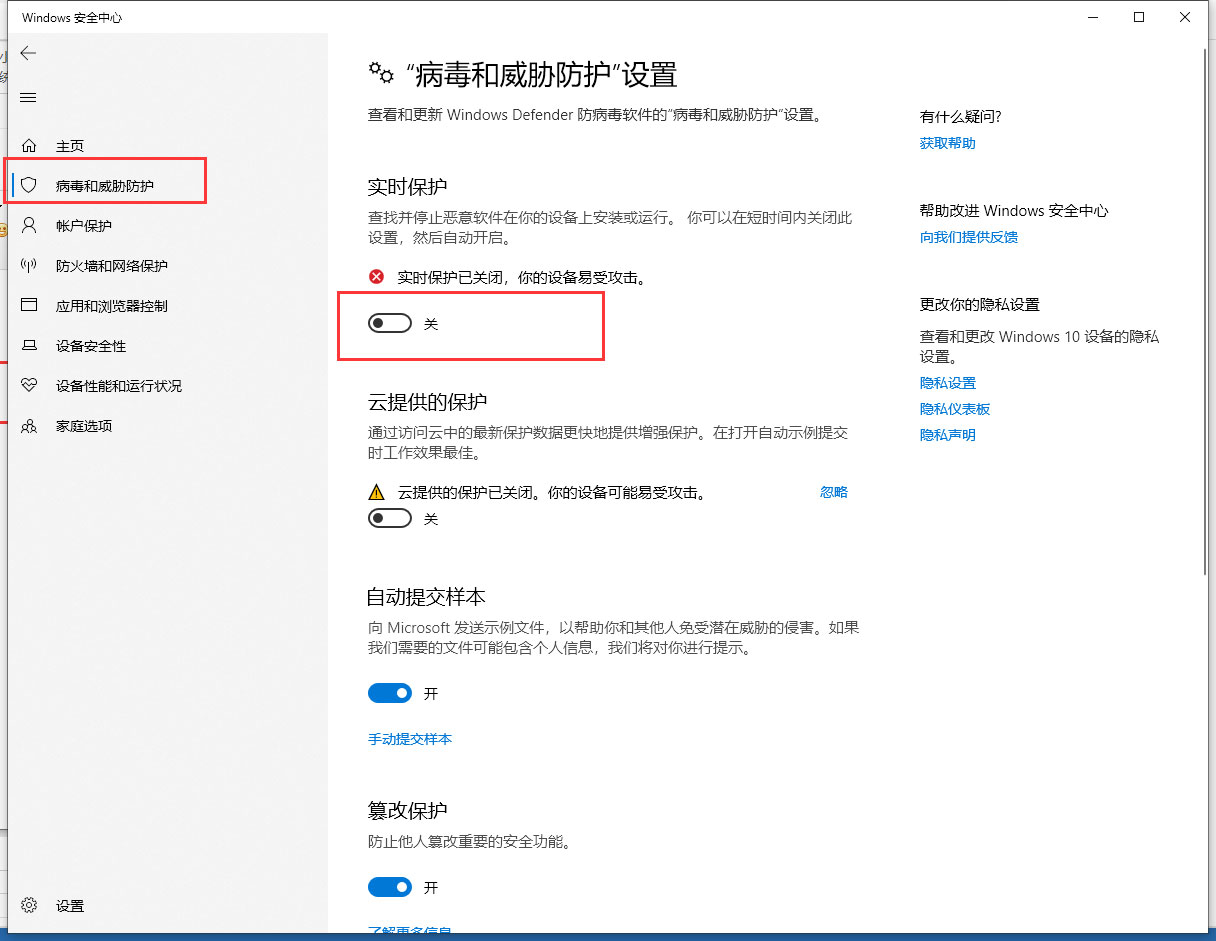The height and width of the screenshot is (941, 1216).
Task: Open 设置 at the bottom left
Action: pyautogui.click(x=70, y=906)
